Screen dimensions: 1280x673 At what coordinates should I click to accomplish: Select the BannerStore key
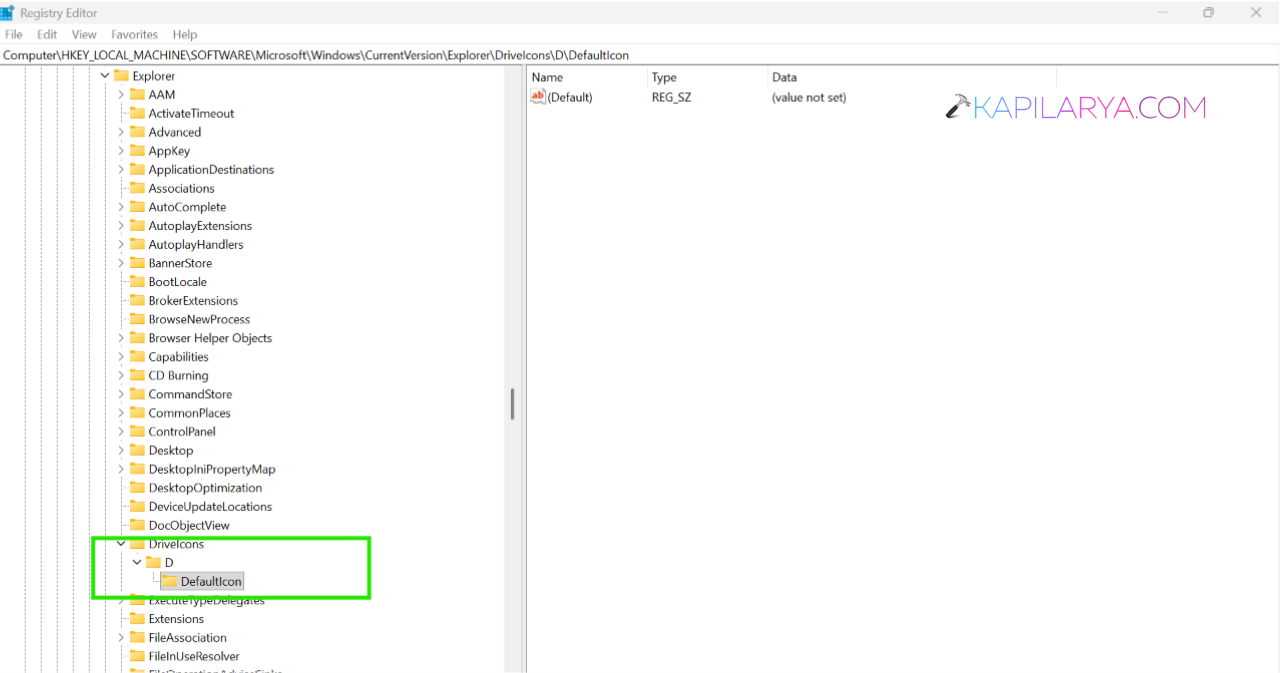pos(180,263)
